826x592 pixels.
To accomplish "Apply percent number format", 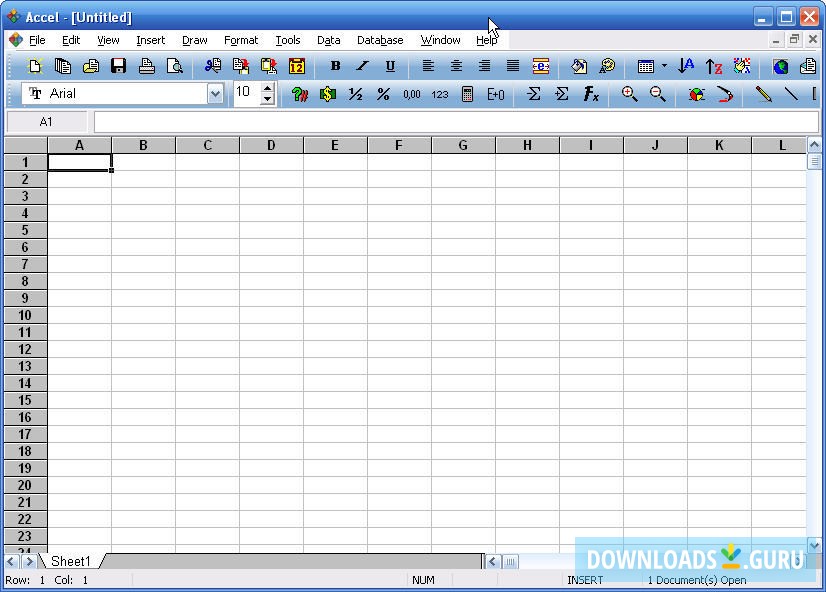I will (x=384, y=94).
